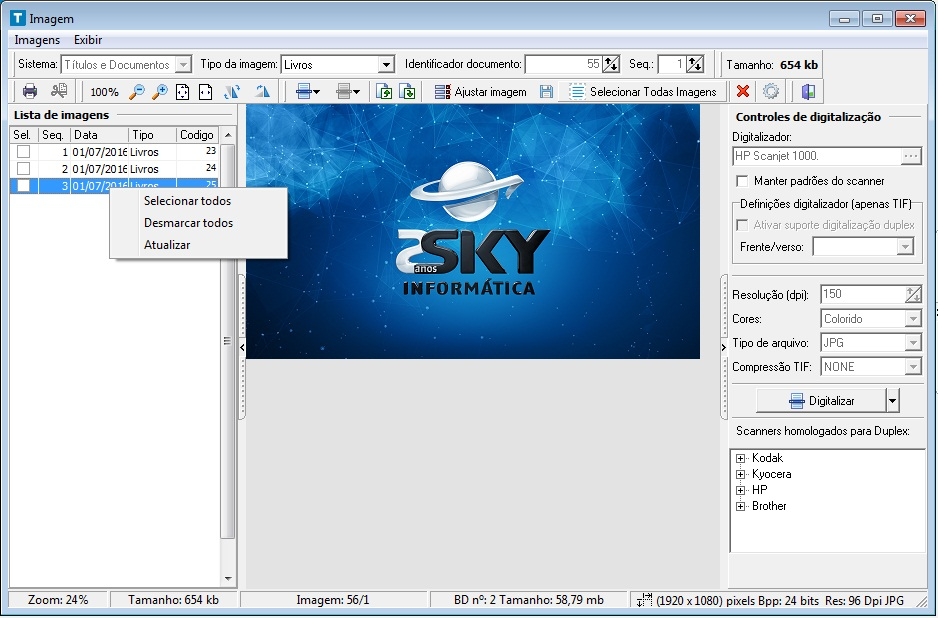938x618 pixels.
Task: Choose Atualizar from context menu
Action: click(167, 245)
